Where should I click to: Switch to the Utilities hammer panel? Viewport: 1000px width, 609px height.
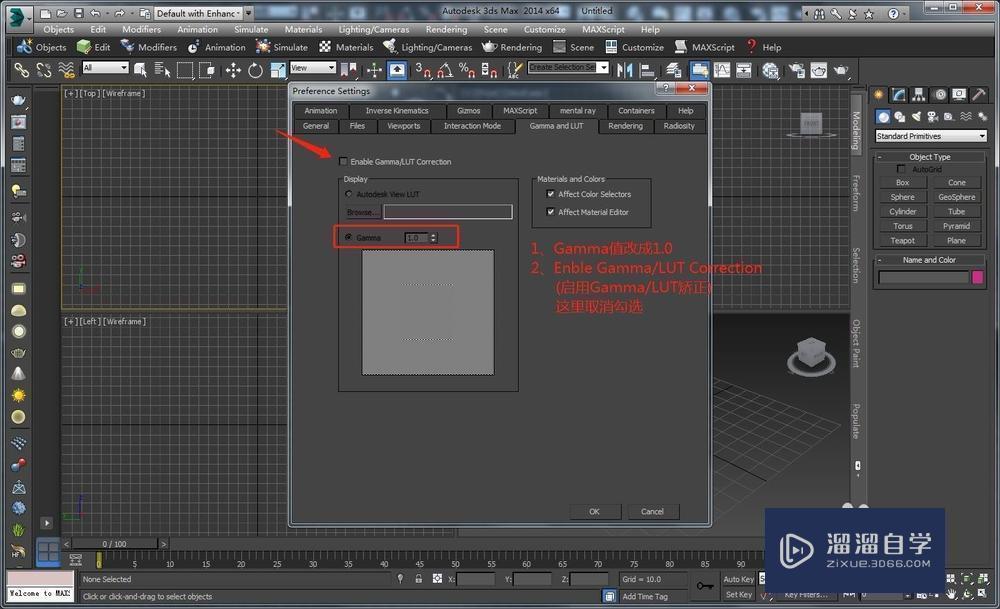point(978,95)
